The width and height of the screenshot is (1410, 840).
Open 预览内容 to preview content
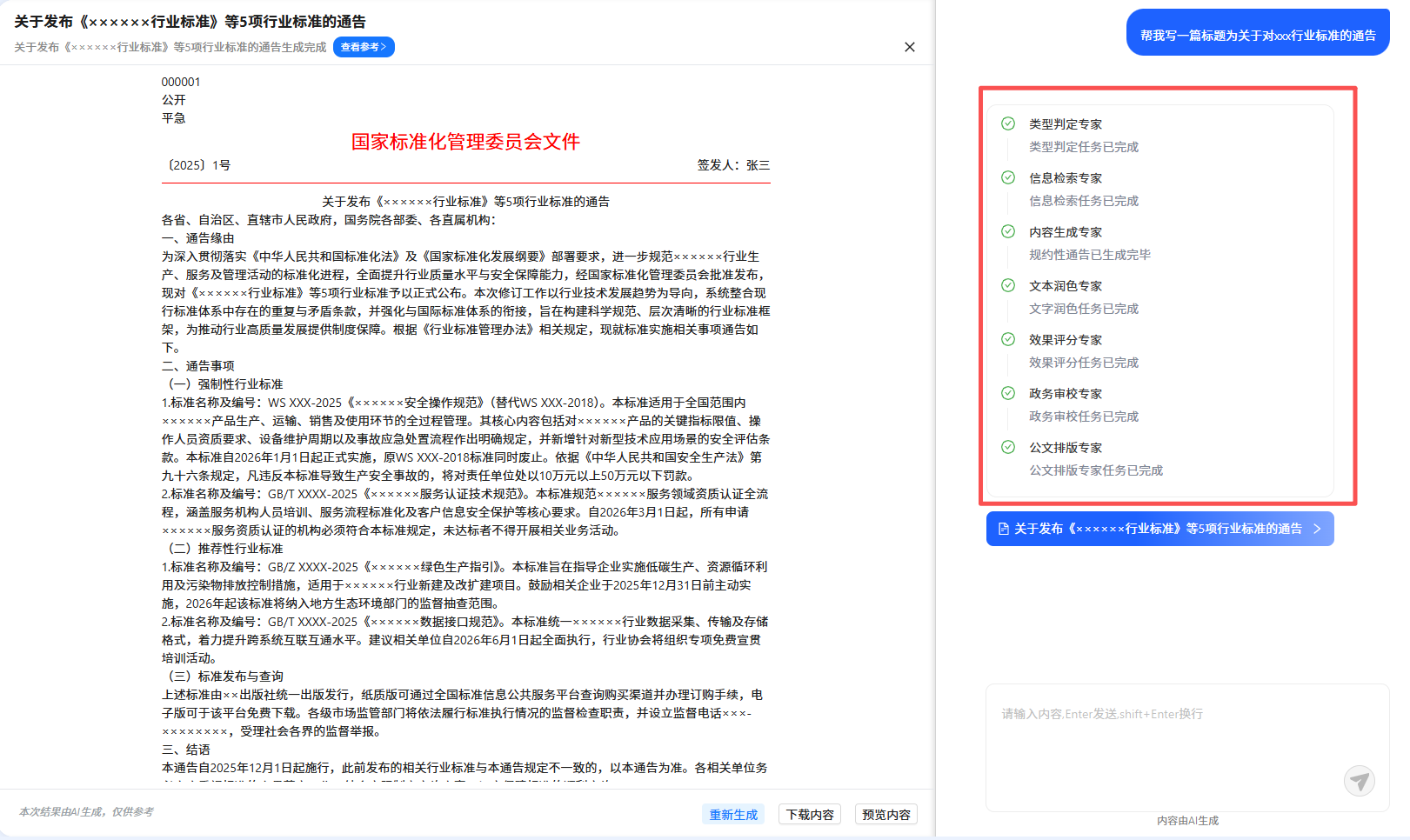[x=885, y=815]
